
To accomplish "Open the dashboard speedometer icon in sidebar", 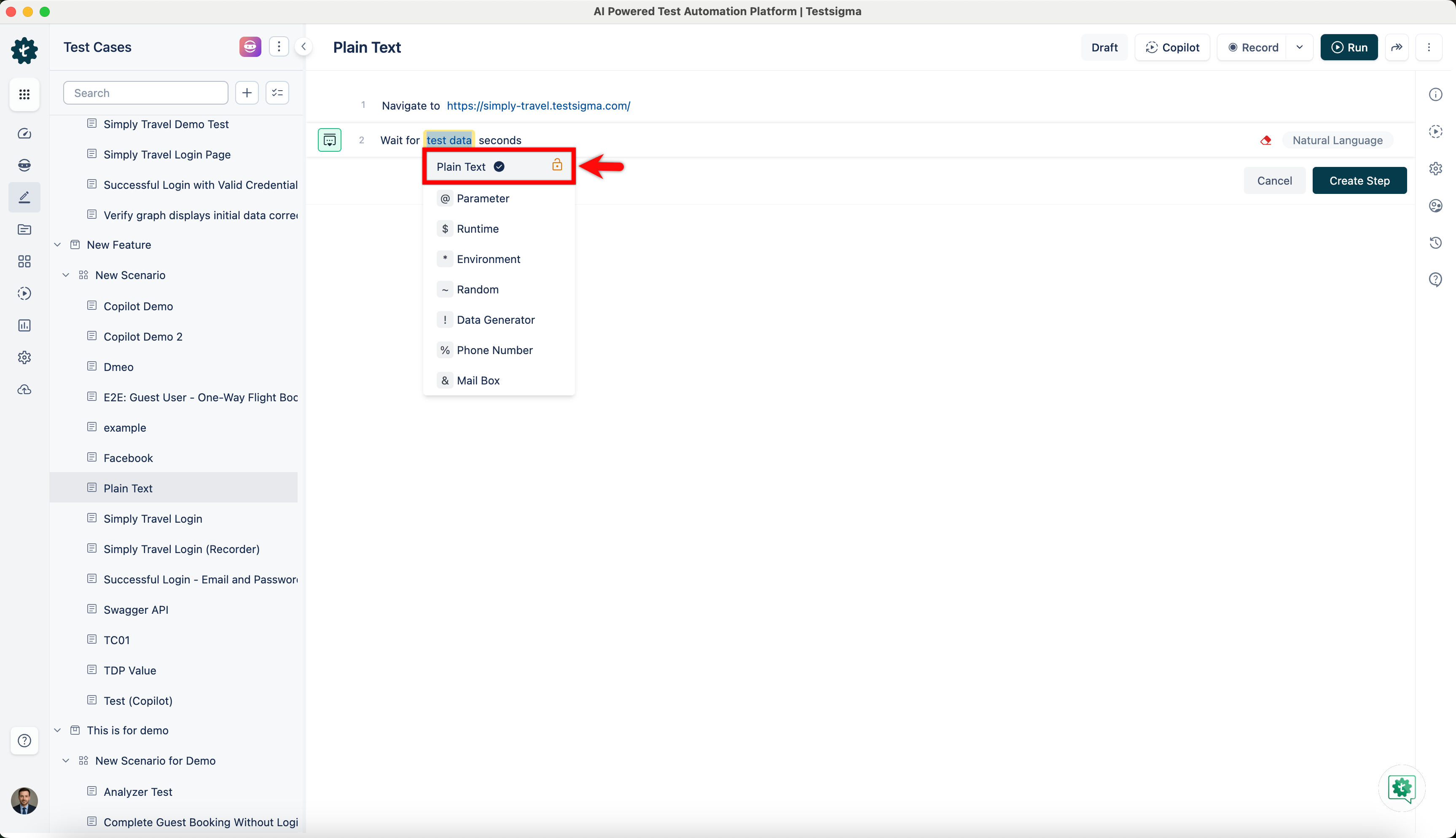I will (x=24, y=133).
